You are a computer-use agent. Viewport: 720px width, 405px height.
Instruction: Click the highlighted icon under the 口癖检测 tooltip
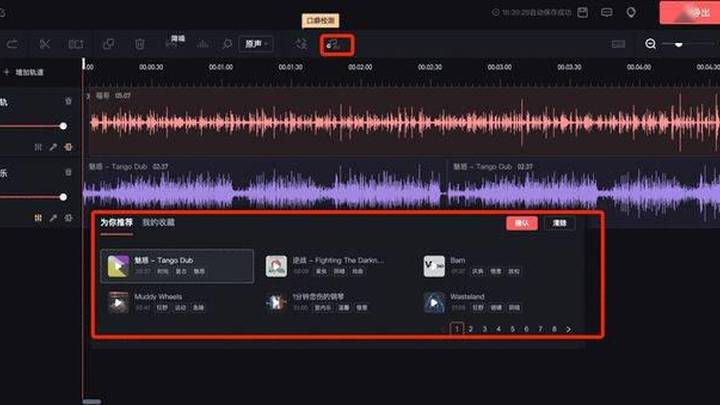(336, 44)
